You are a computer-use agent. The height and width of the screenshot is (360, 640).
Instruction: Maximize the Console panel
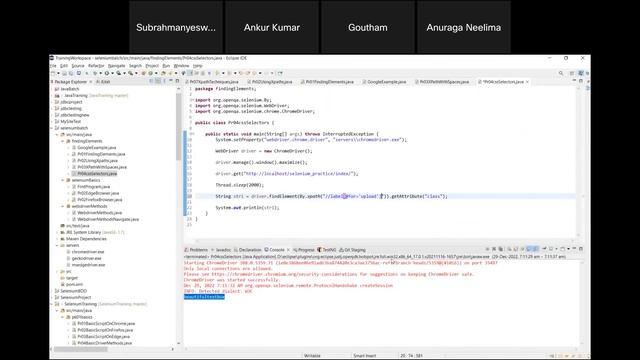(x=581, y=249)
